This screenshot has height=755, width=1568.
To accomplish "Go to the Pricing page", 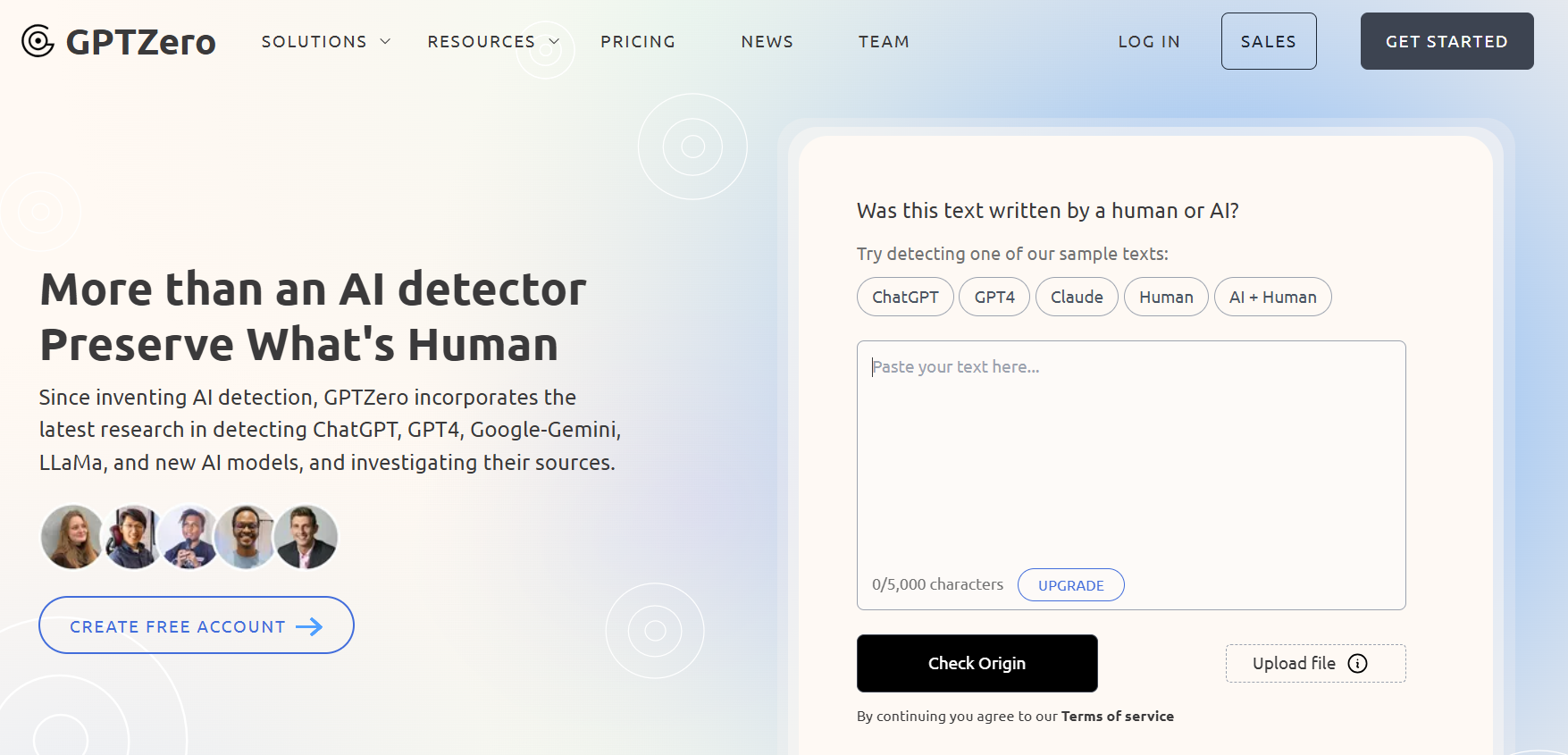I will (x=638, y=41).
